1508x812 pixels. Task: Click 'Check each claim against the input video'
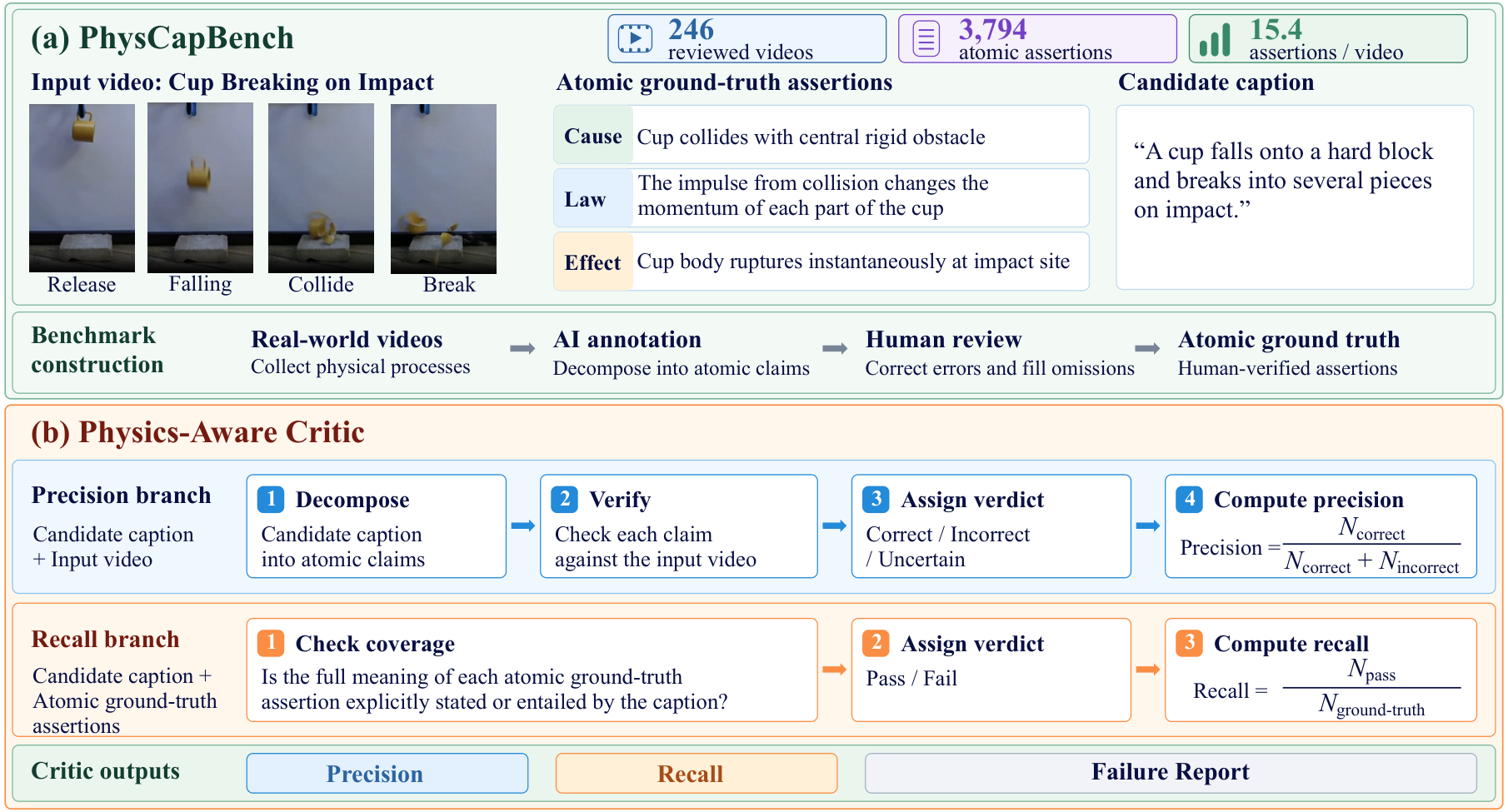656,546
